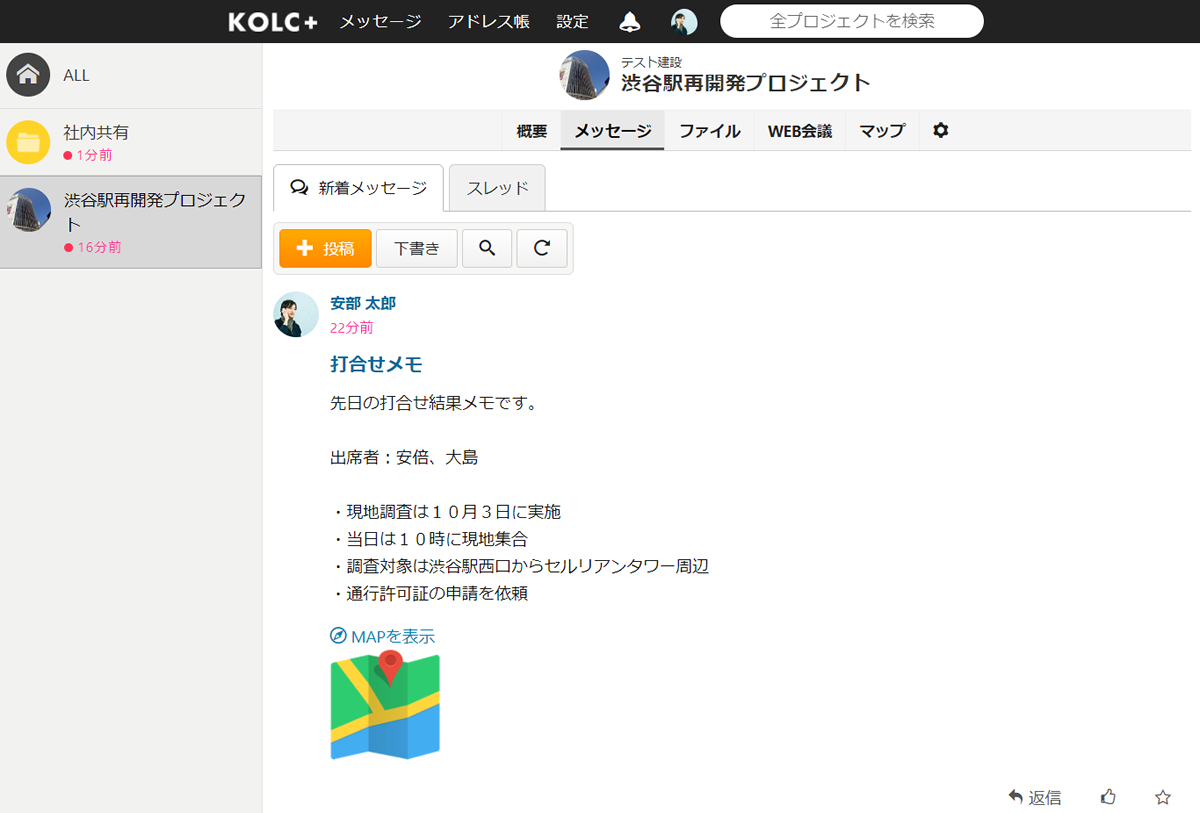Click the search magnifier button
Screen dimensions: 1200x813
pyautogui.click(x=487, y=249)
